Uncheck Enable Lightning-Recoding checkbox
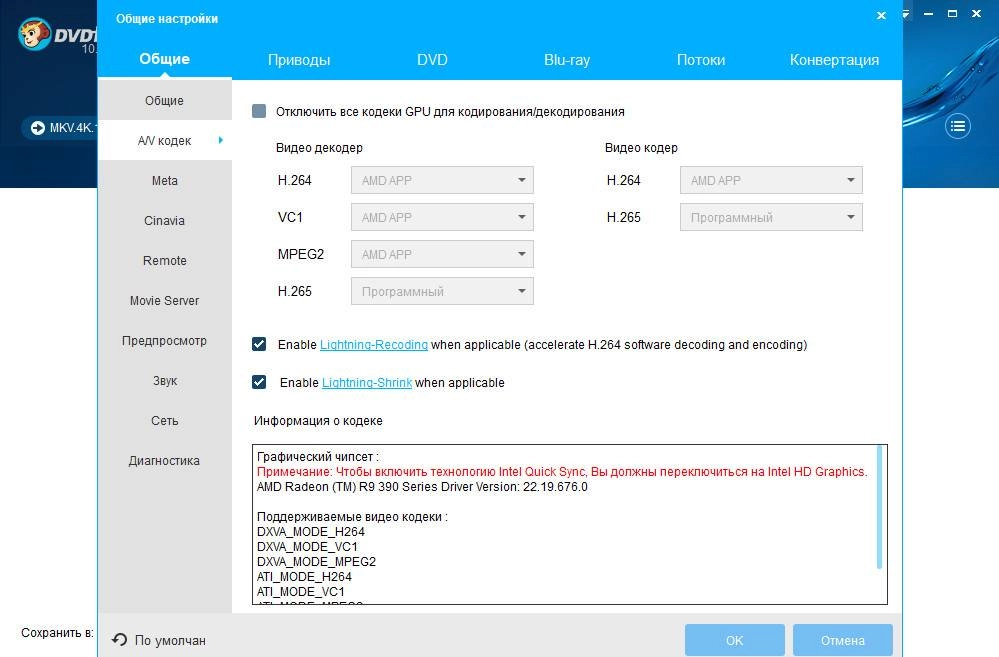 259,344
